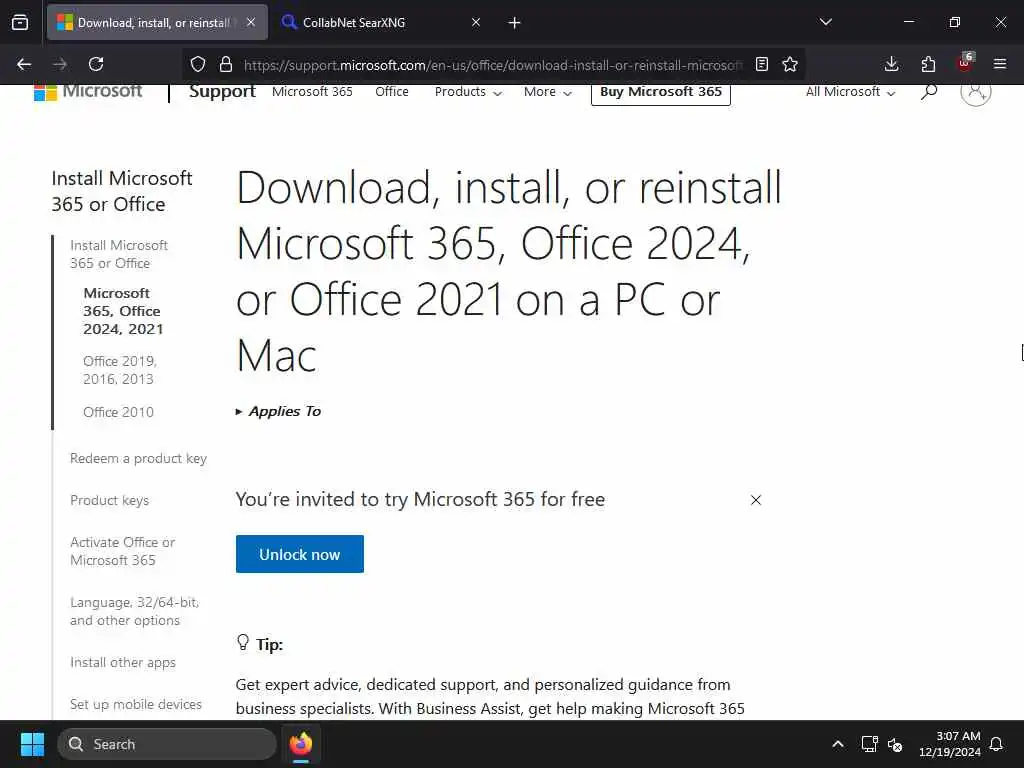Click the Firefox icon in the taskbar
This screenshot has height=768, width=1024.
coord(301,744)
